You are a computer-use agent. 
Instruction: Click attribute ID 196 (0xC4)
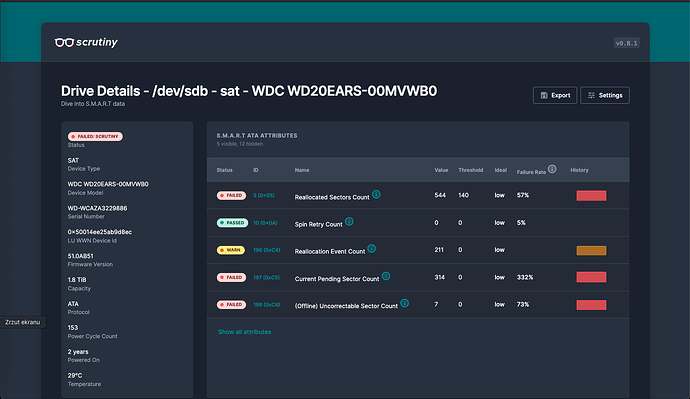click(267, 250)
